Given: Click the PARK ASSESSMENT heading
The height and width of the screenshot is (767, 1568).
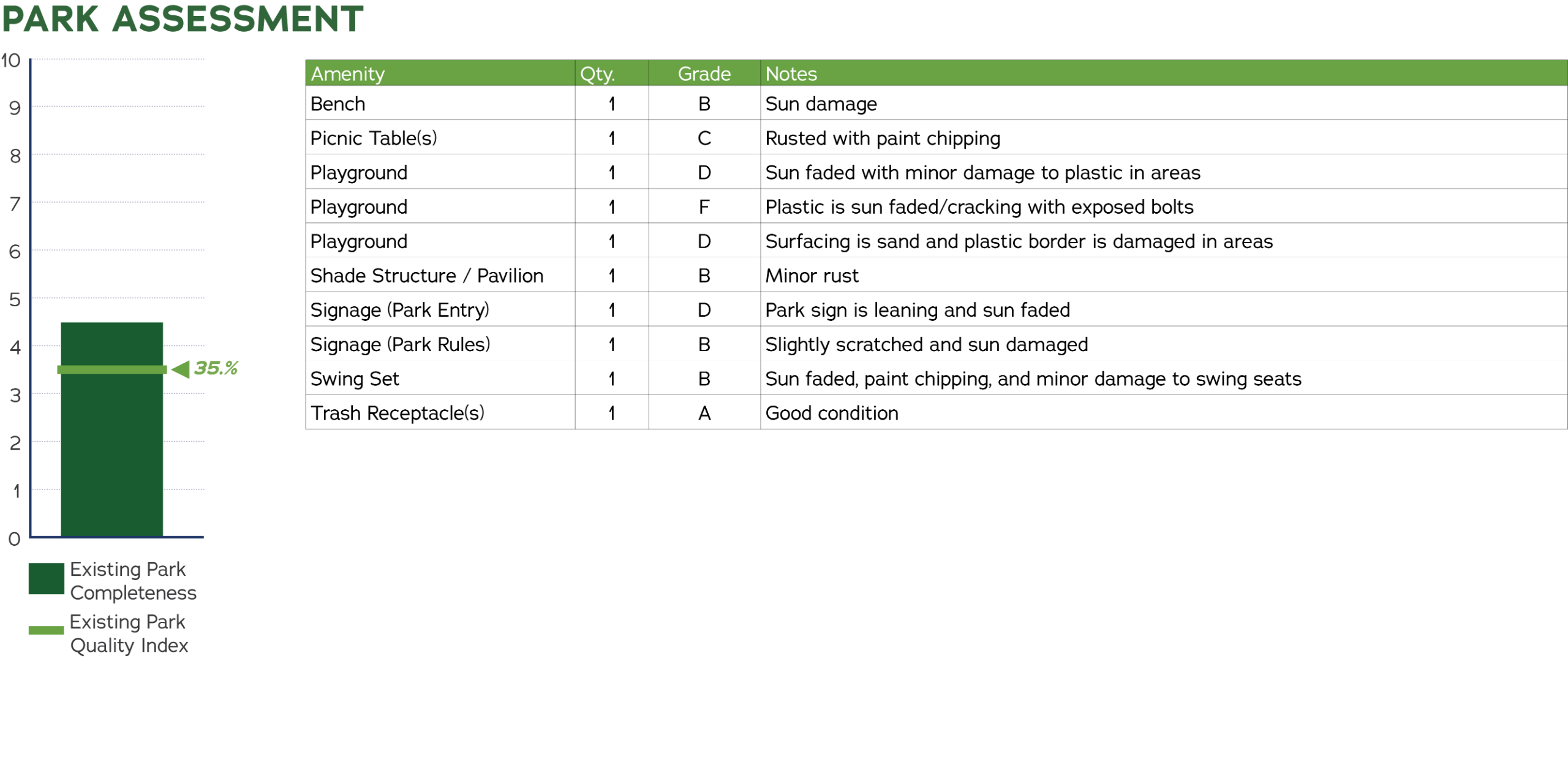Looking at the screenshot, I should [x=183, y=18].
